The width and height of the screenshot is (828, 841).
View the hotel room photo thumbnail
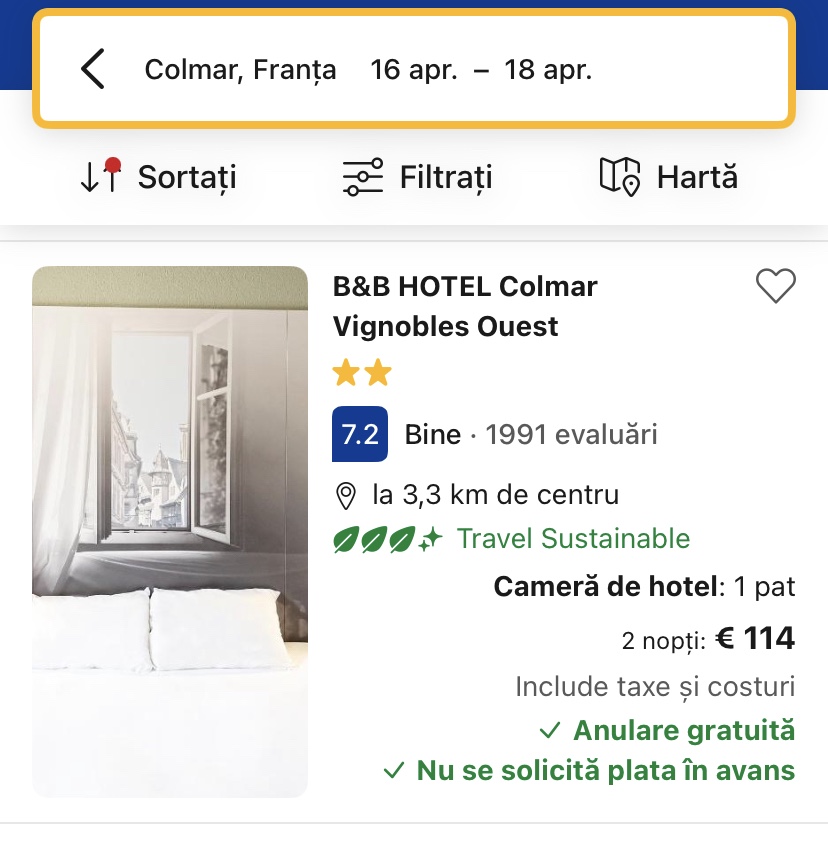[170, 531]
